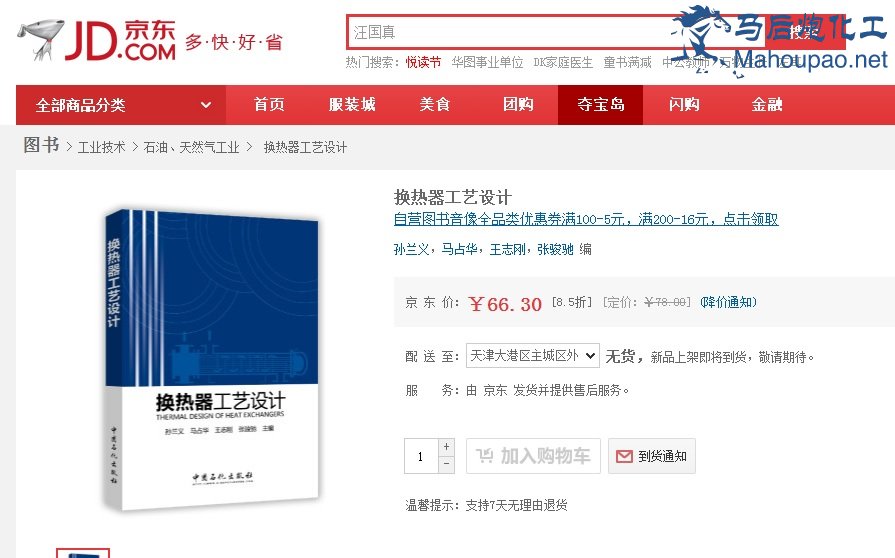
Task: Click the cart icon on 加入购物车
Action: 485,455
